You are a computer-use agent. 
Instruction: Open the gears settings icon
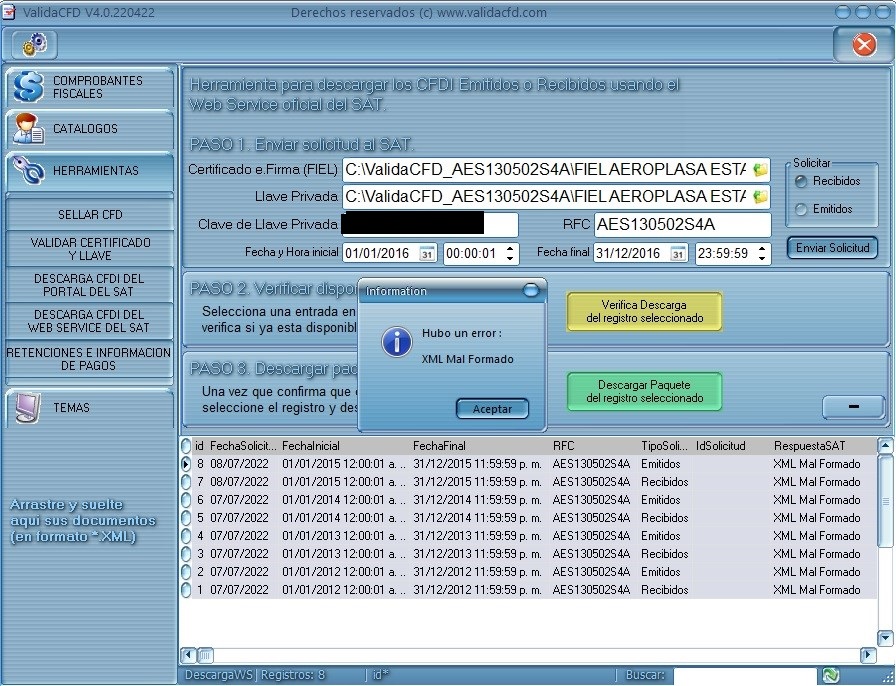pos(35,44)
